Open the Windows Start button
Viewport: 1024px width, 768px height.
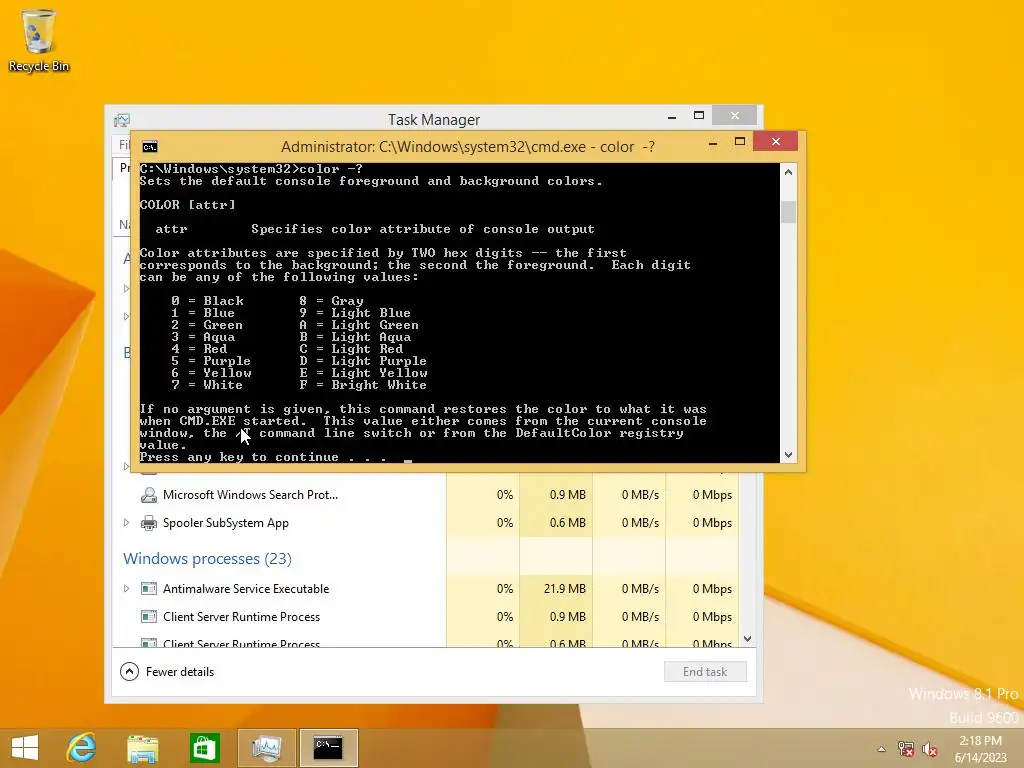25,748
